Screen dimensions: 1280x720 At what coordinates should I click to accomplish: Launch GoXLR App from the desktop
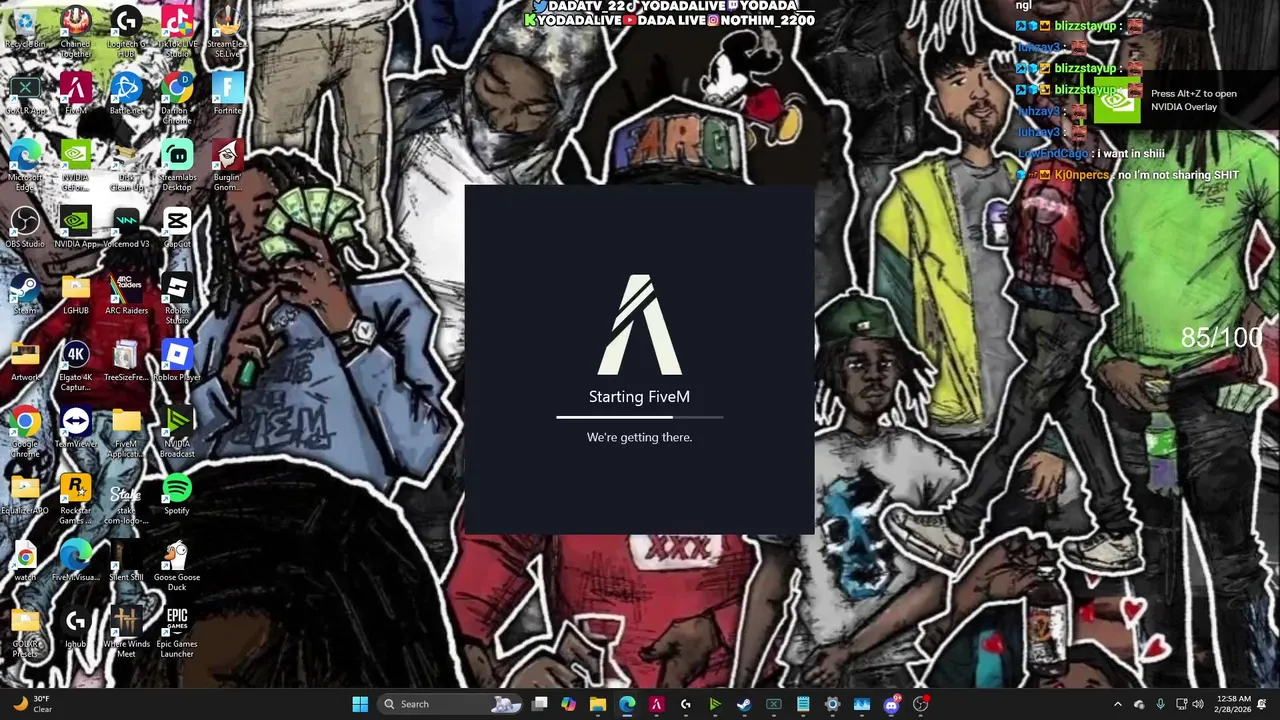pyautogui.click(x=25, y=95)
